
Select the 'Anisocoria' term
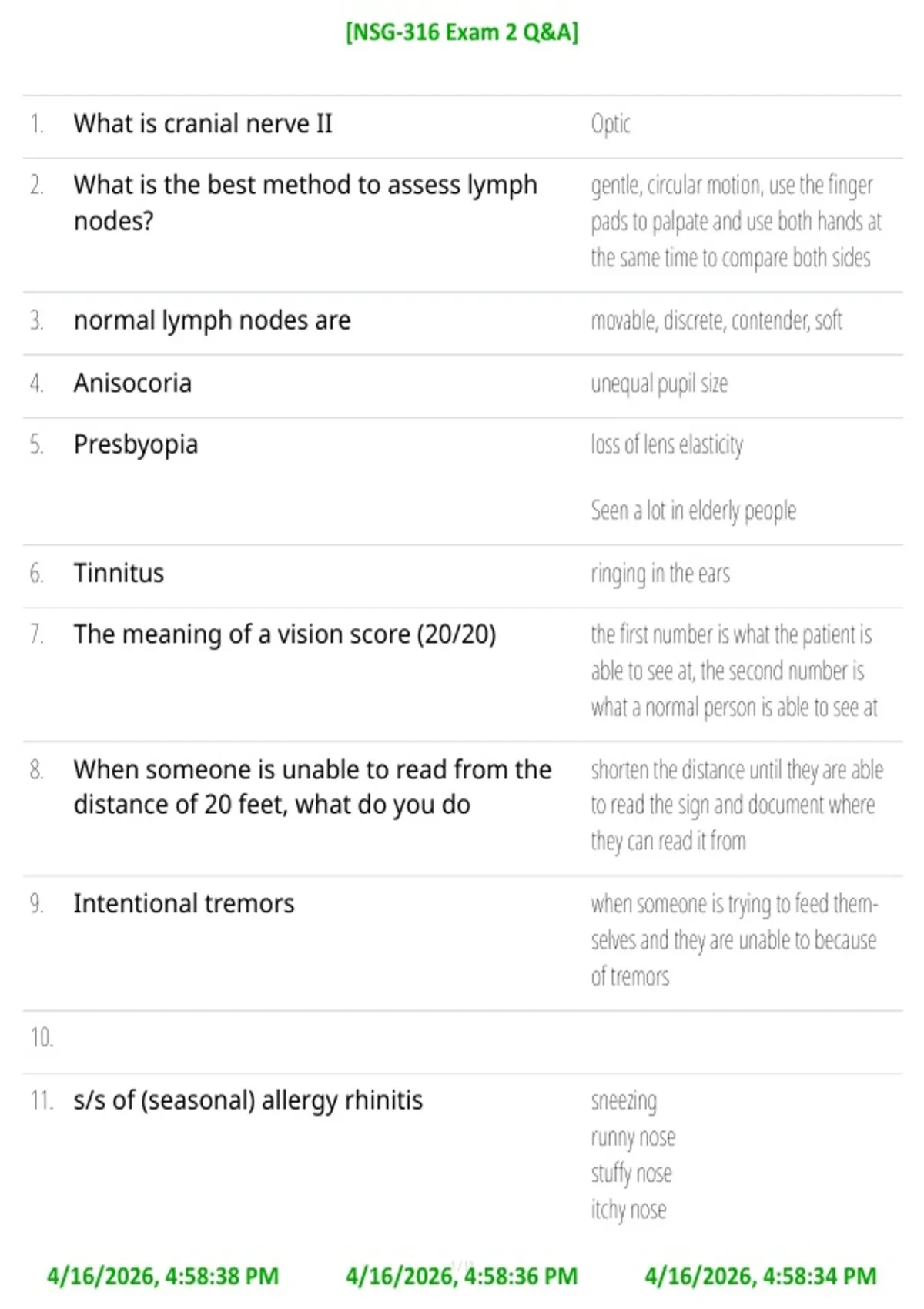pos(132,383)
